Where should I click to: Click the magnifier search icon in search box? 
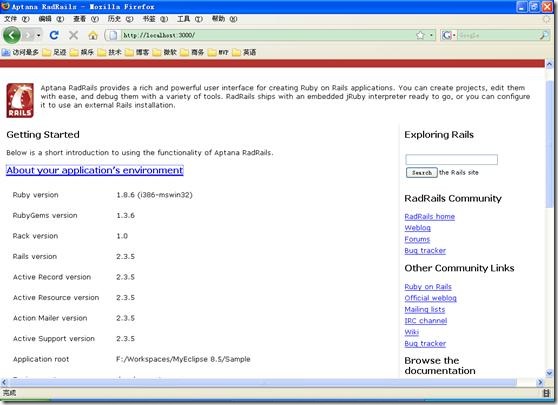(x=544, y=35)
